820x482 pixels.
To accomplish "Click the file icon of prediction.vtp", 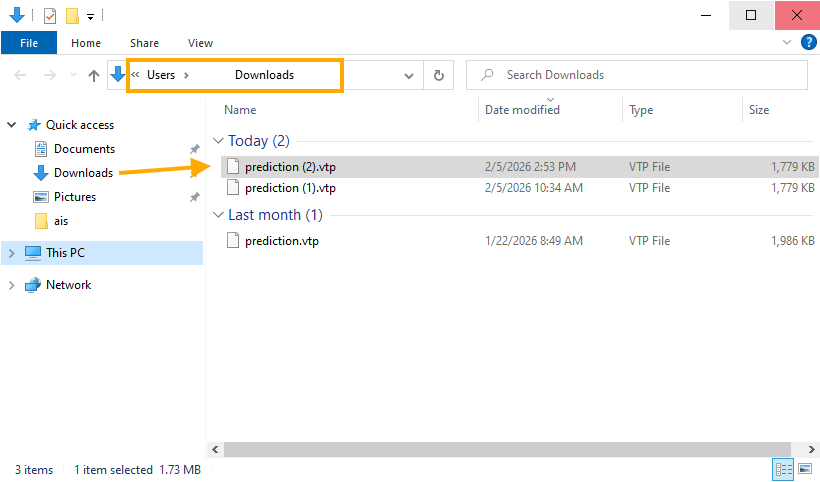I will click(x=233, y=241).
